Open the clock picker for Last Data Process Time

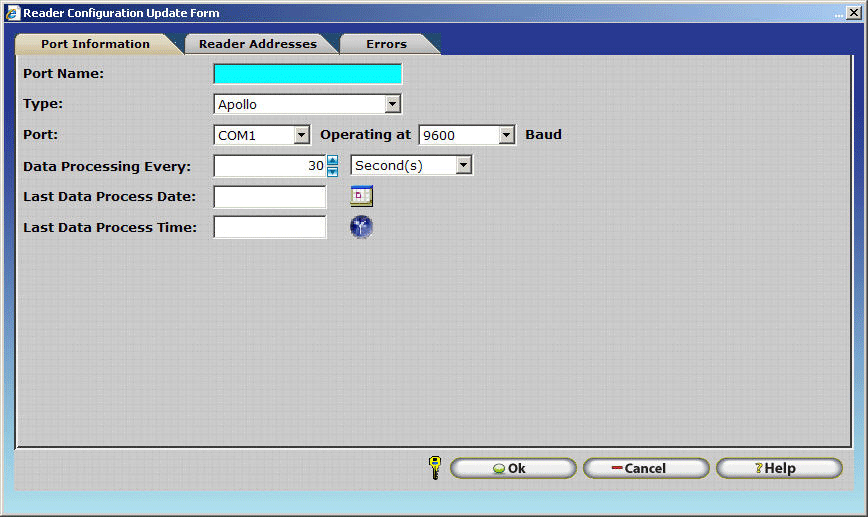(x=361, y=227)
